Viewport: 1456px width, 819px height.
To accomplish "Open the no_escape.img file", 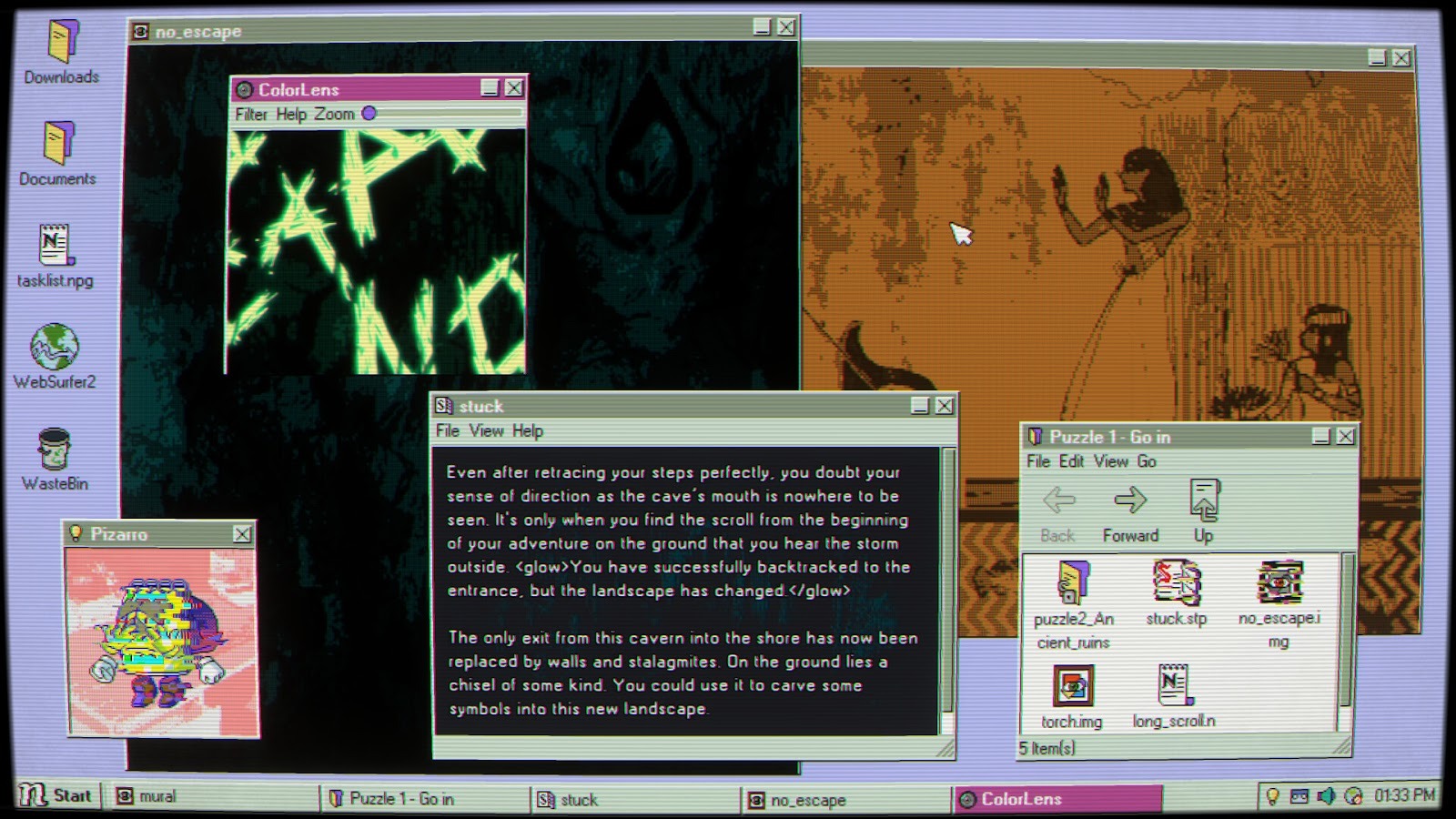I will coord(1279,583).
